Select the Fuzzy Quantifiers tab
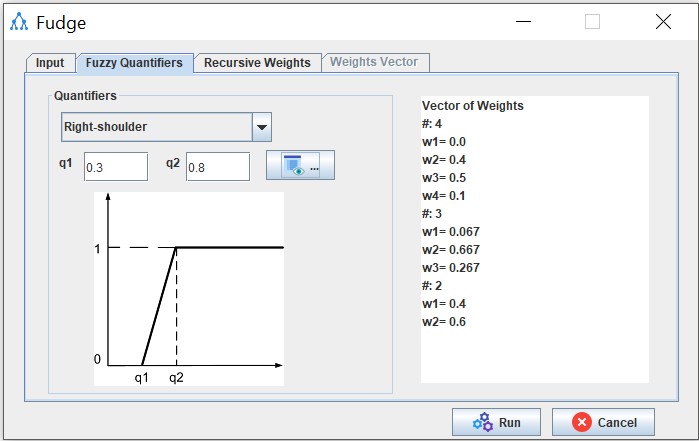 point(134,63)
